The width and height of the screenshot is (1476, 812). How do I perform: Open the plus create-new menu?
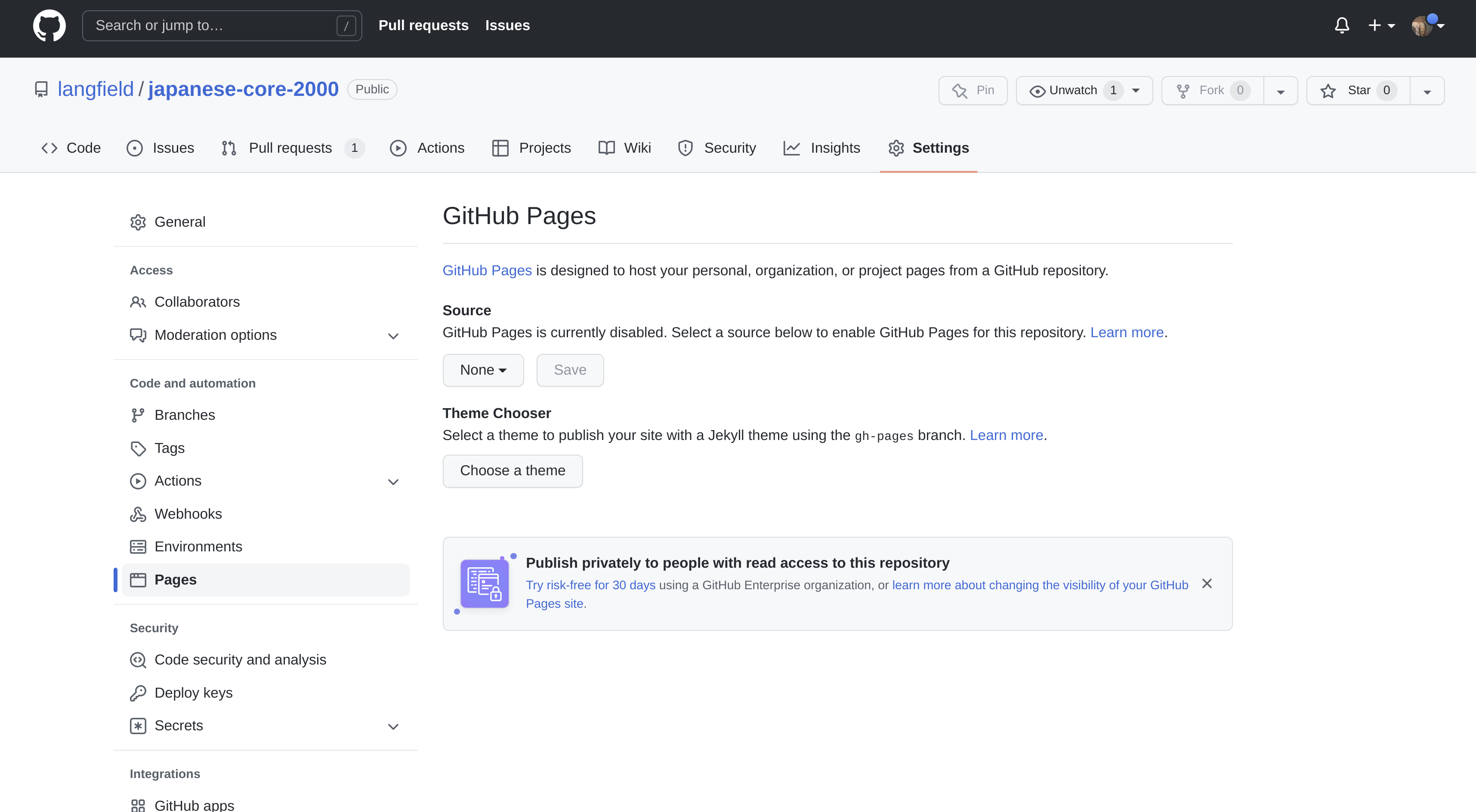1381,25
